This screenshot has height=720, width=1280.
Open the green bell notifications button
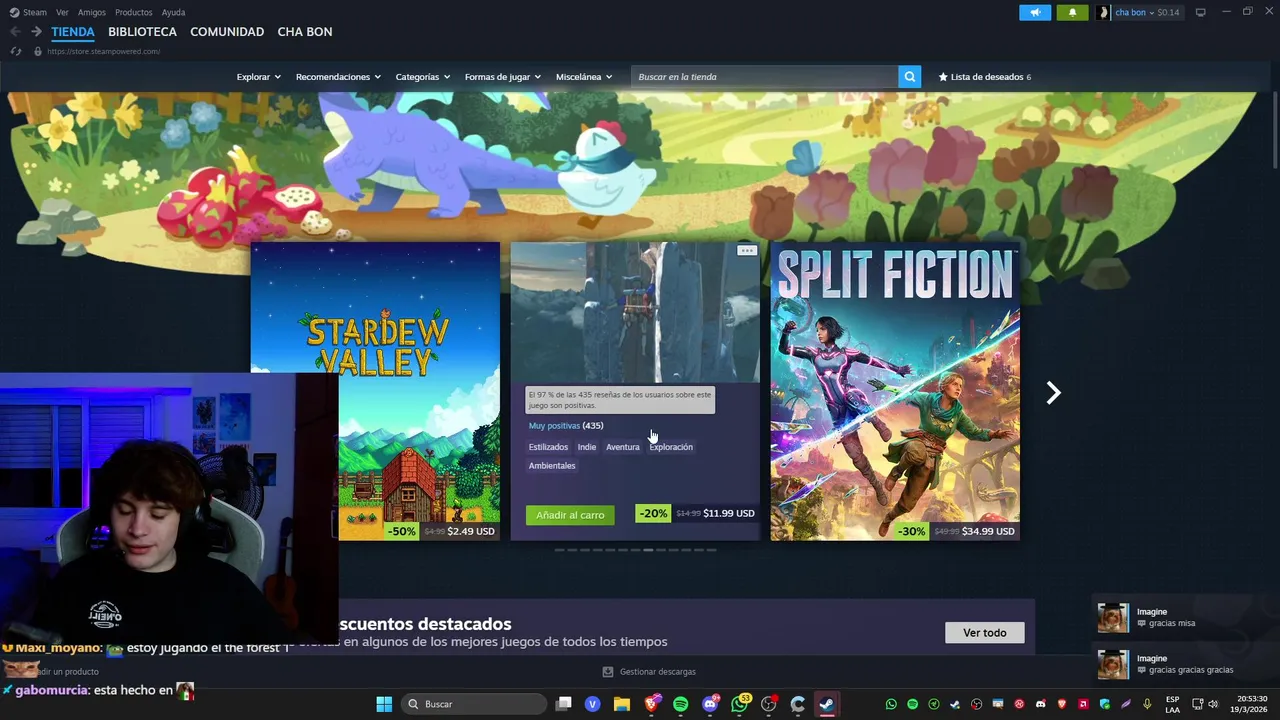tap(1072, 12)
